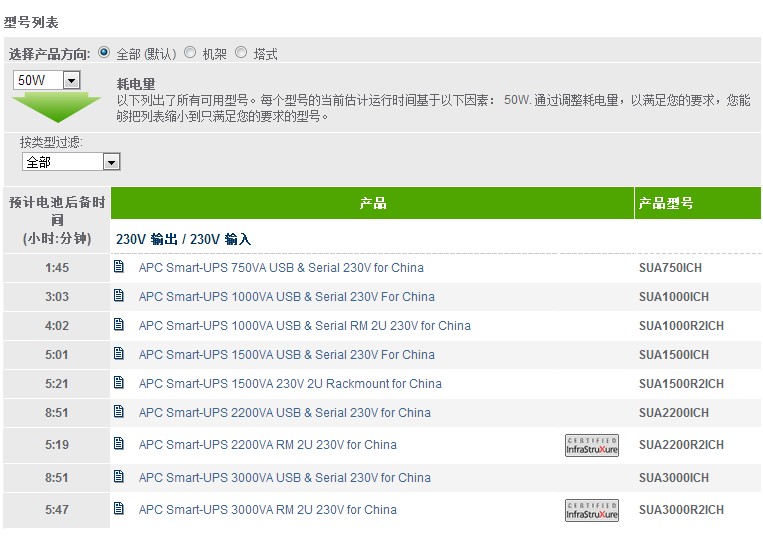Open the 按类型过滤 全部 dropdown
The width and height of the screenshot is (763, 537).
point(71,161)
